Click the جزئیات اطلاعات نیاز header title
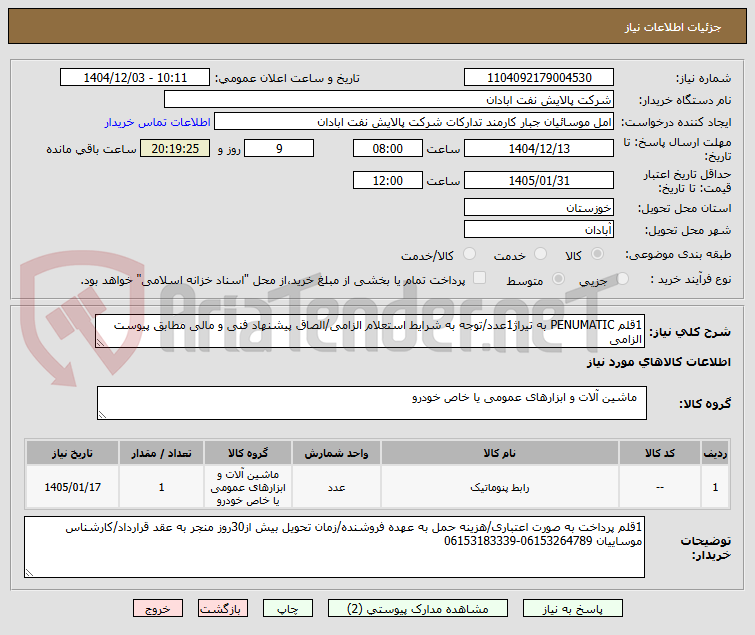Viewport: 755px width, 635px height. point(673,27)
